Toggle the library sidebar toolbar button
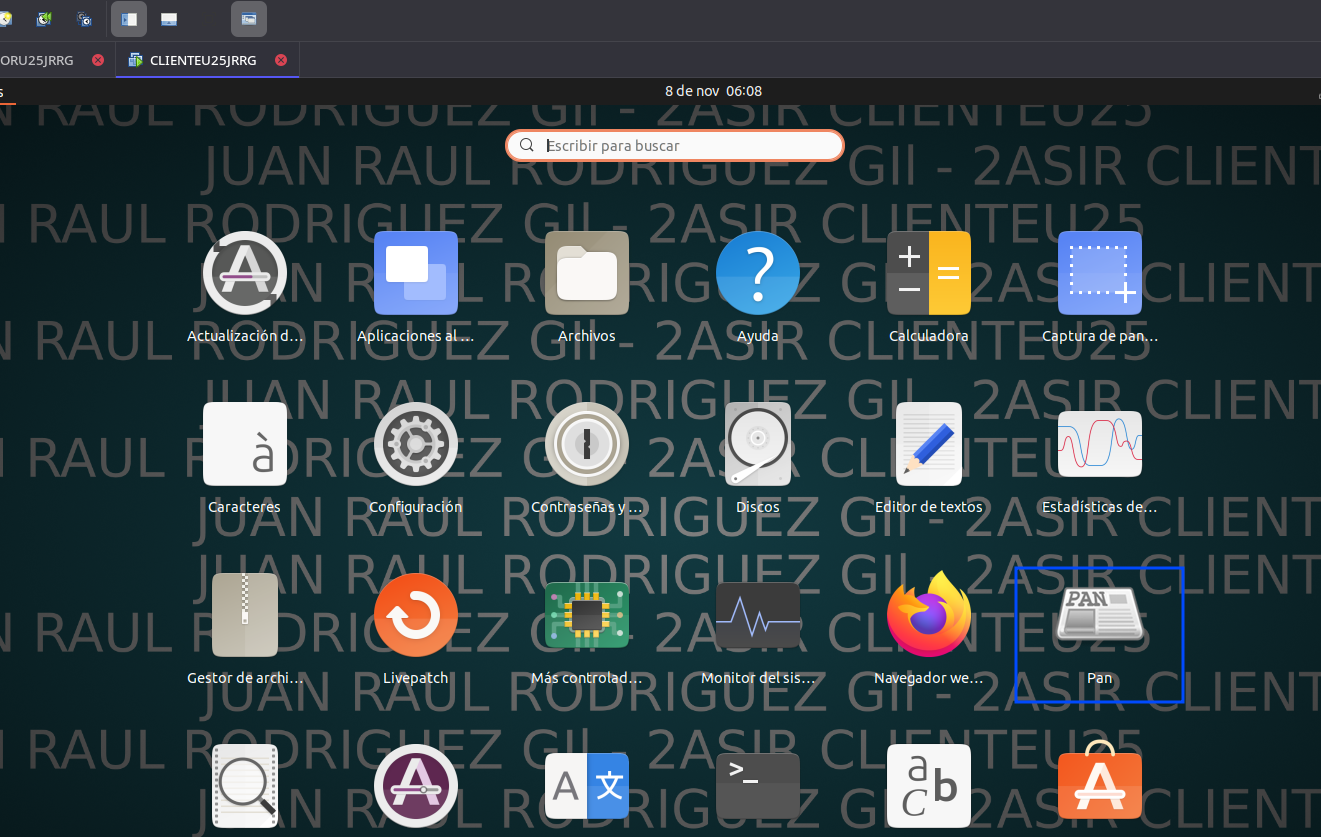Image resolution: width=1321 pixels, height=837 pixels. pos(129,18)
